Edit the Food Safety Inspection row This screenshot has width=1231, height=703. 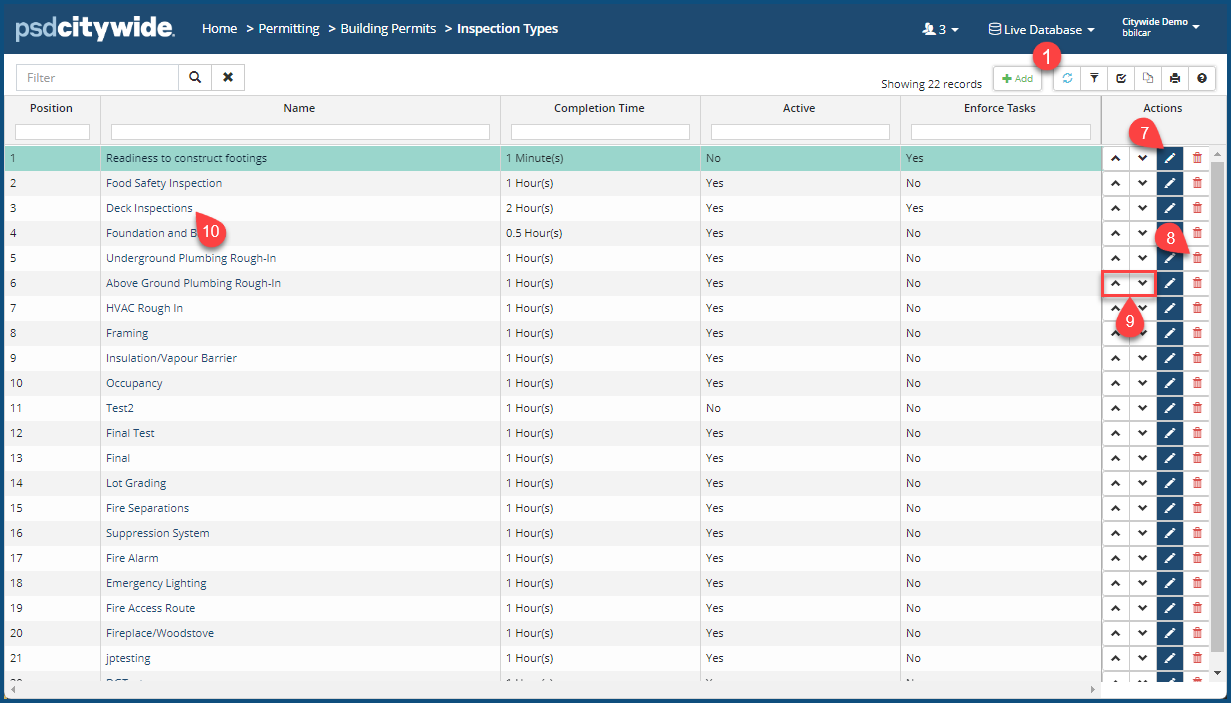tap(1169, 183)
